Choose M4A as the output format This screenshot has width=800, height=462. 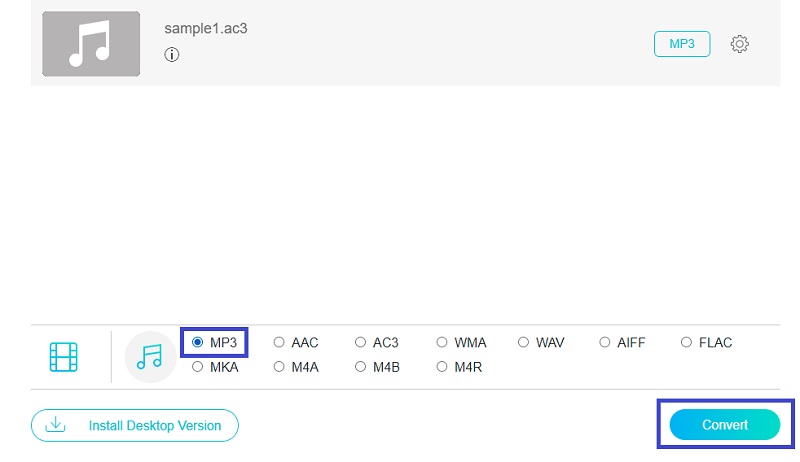pyautogui.click(x=279, y=367)
